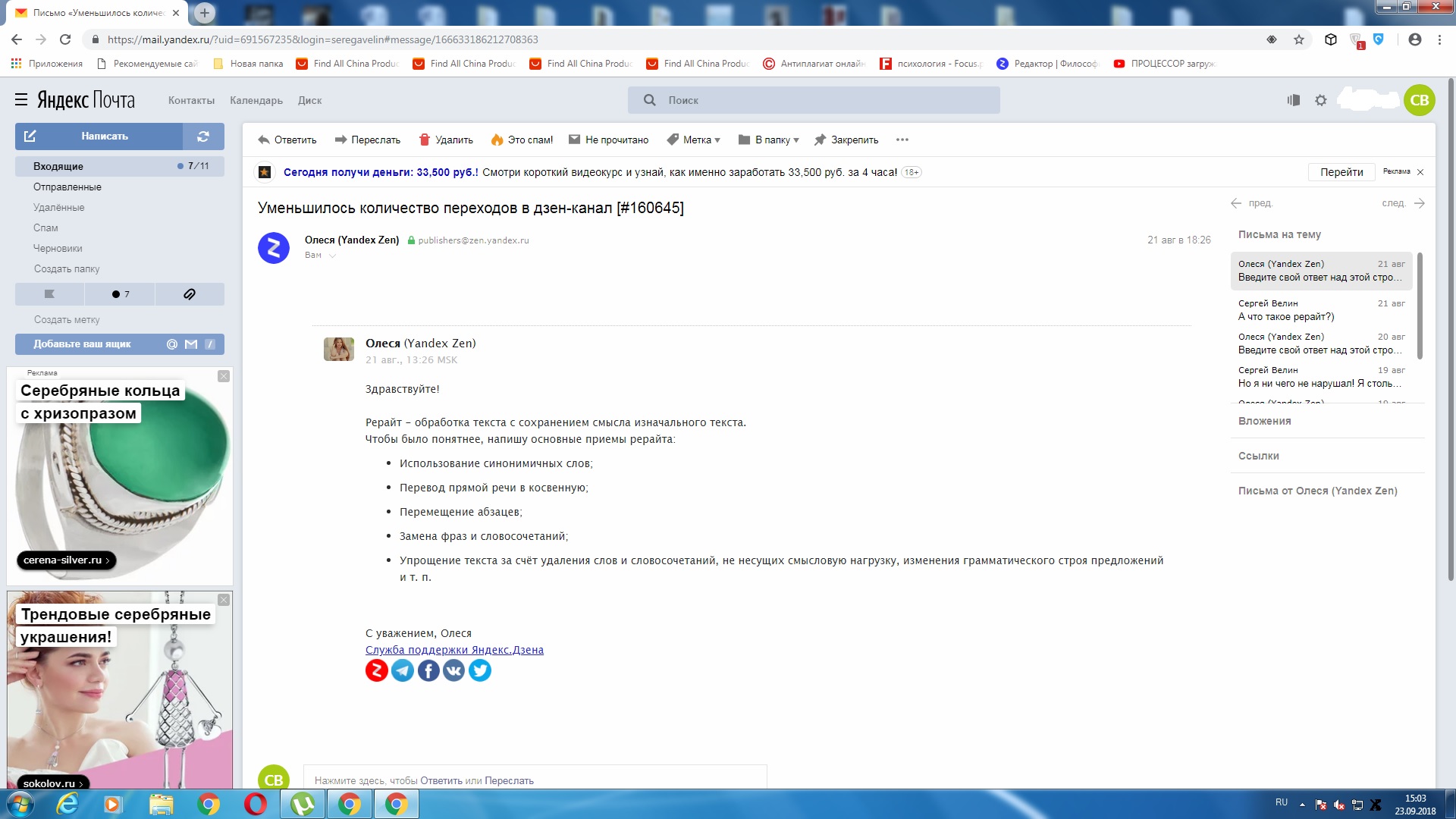Open the Черновики folder

(58, 248)
